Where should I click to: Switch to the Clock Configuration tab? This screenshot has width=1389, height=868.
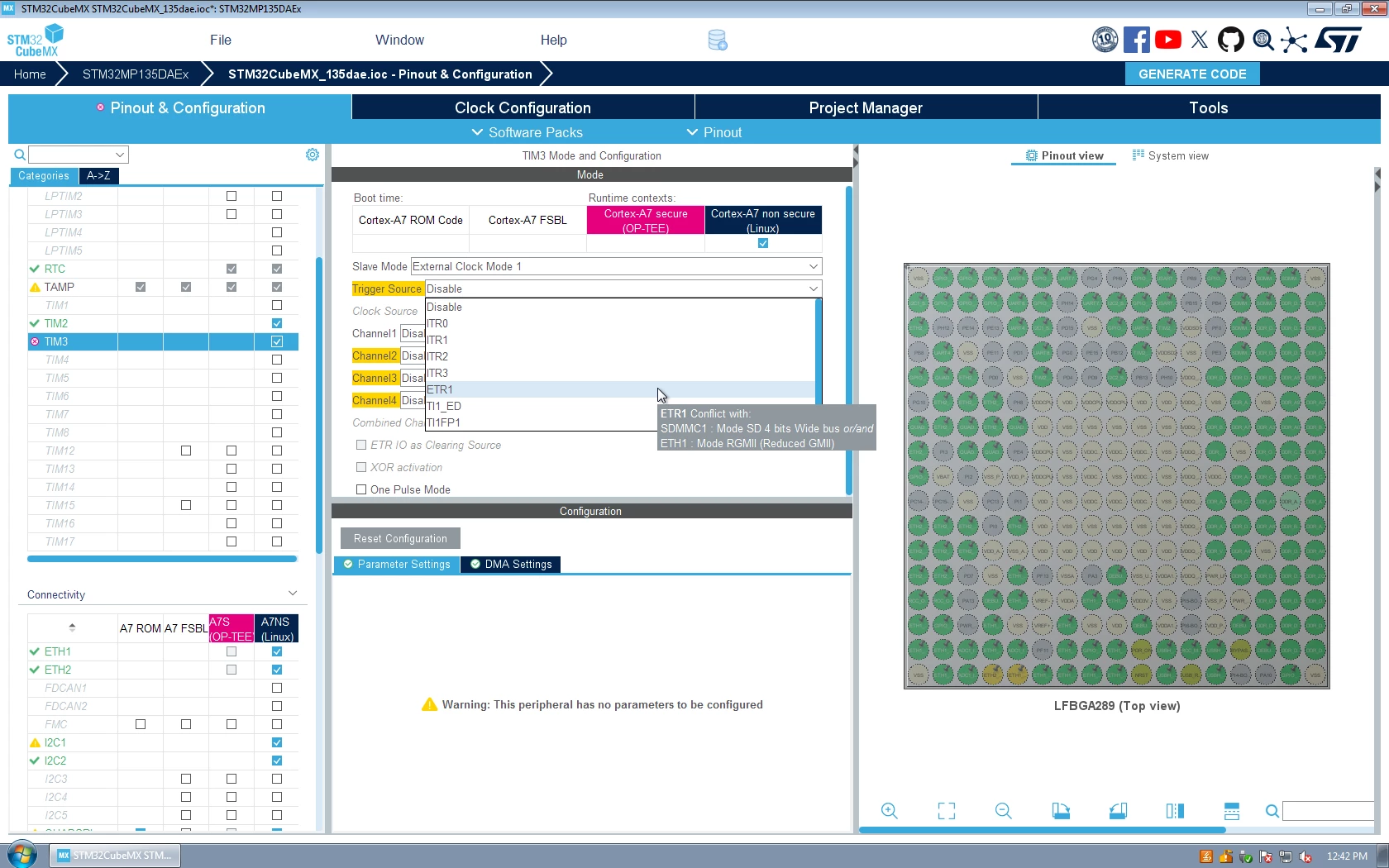click(x=523, y=107)
